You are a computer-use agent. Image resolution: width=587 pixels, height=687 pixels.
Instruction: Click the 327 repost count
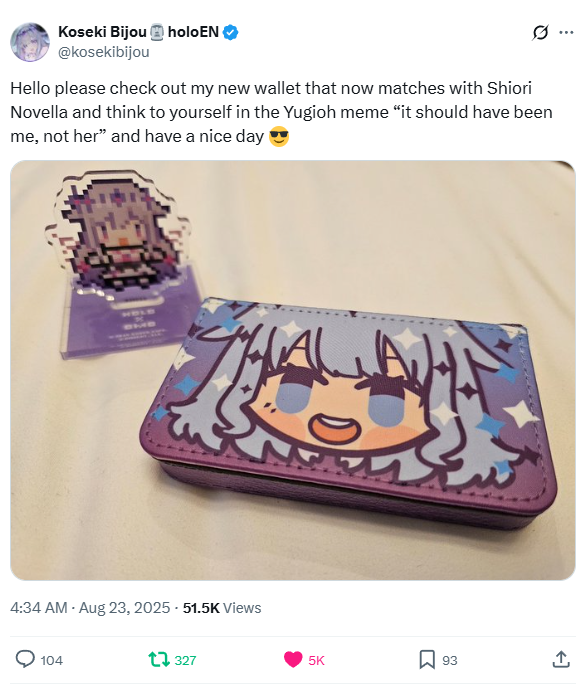[x=185, y=660]
